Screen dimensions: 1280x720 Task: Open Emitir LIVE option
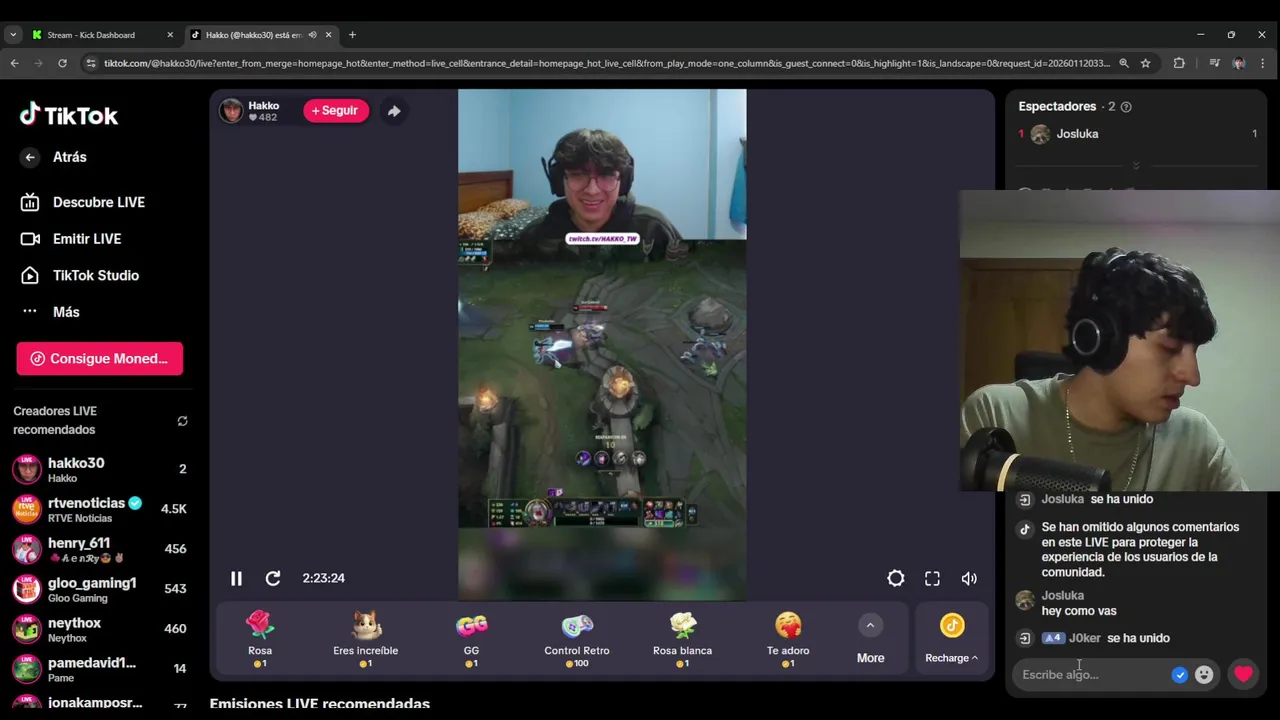pyautogui.click(x=70, y=239)
